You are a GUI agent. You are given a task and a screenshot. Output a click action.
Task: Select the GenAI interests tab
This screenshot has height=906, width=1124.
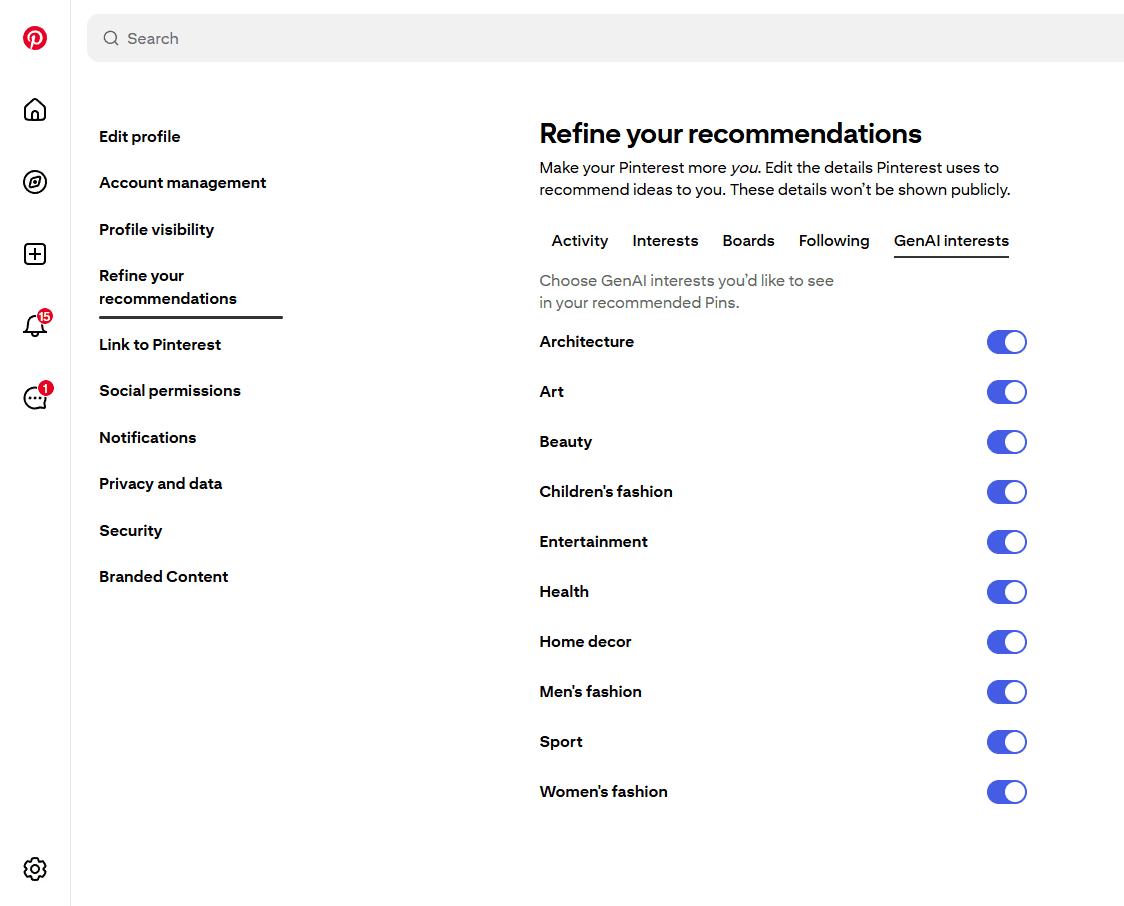click(951, 241)
